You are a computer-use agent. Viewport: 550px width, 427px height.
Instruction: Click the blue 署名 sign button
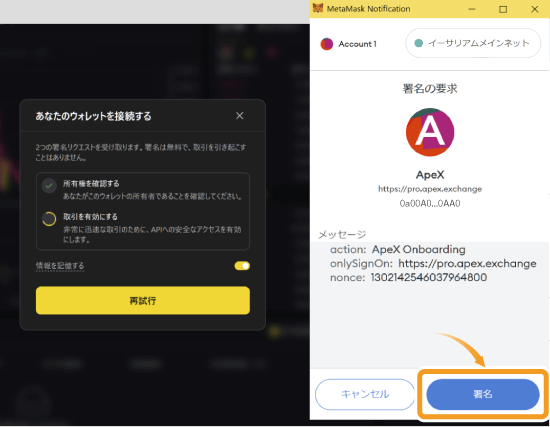coord(483,394)
